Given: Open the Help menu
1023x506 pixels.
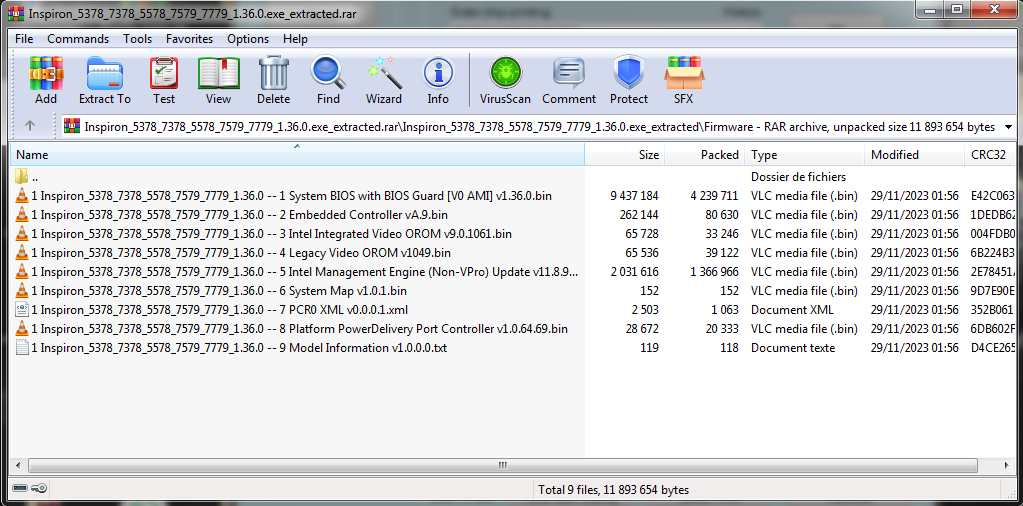Looking at the screenshot, I should 295,39.
